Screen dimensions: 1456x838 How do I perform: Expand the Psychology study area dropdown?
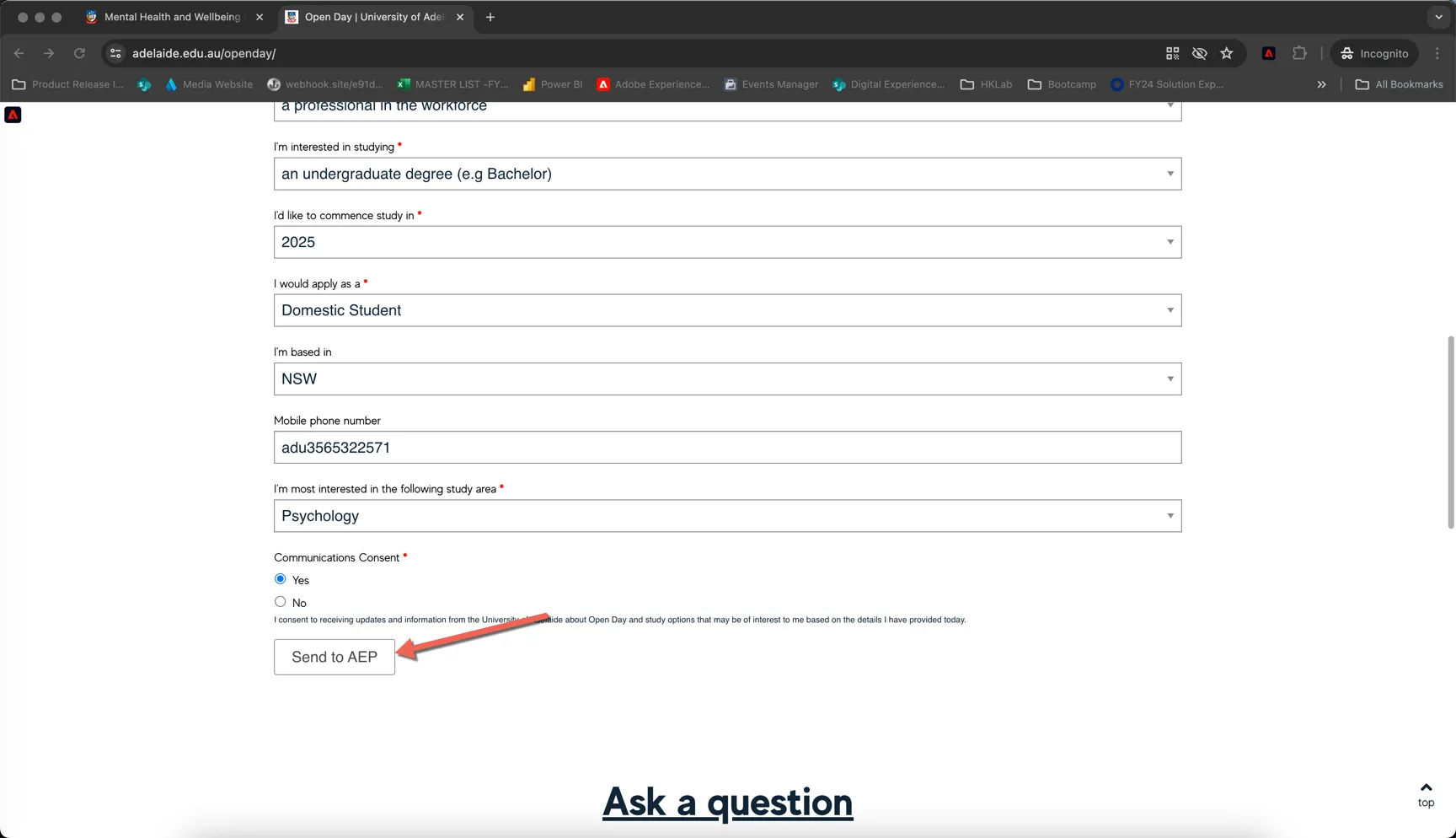[x=727, y=516]
